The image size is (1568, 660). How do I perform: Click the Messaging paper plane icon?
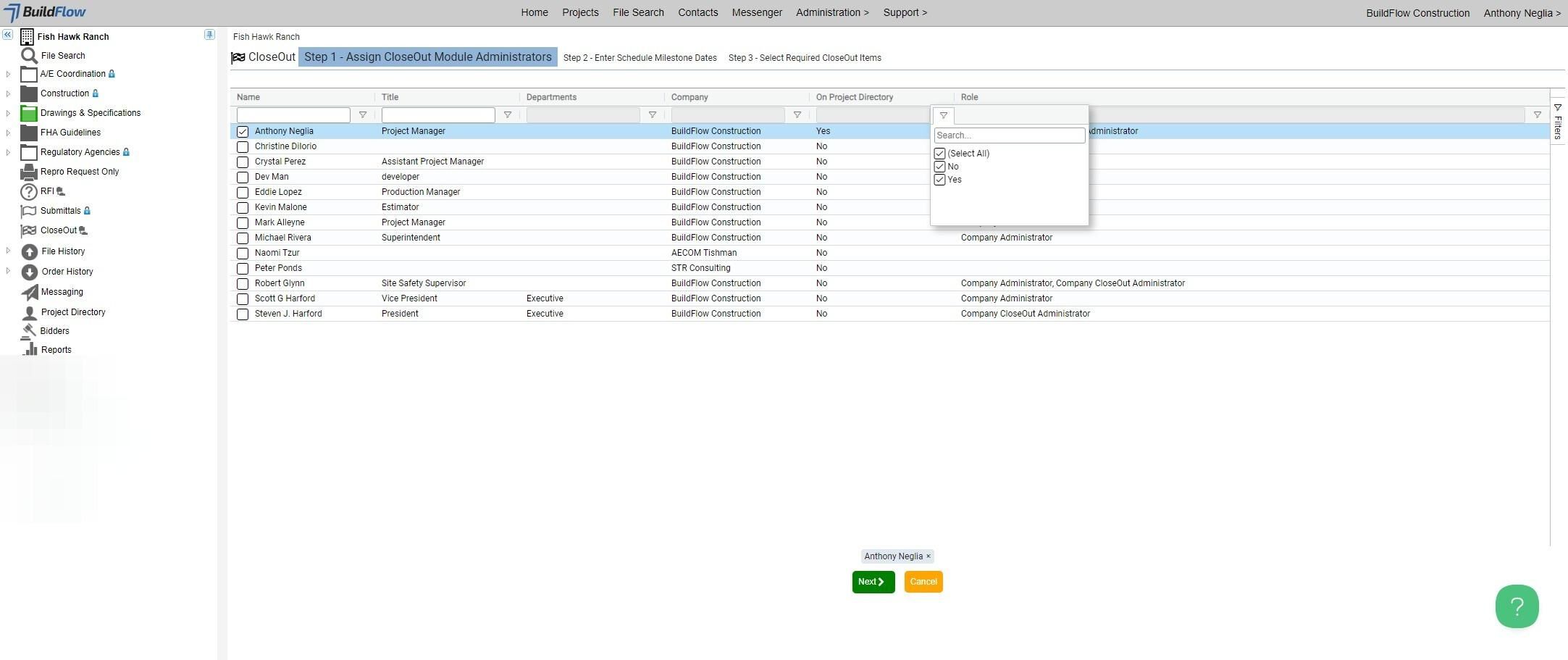click(30, 292)
